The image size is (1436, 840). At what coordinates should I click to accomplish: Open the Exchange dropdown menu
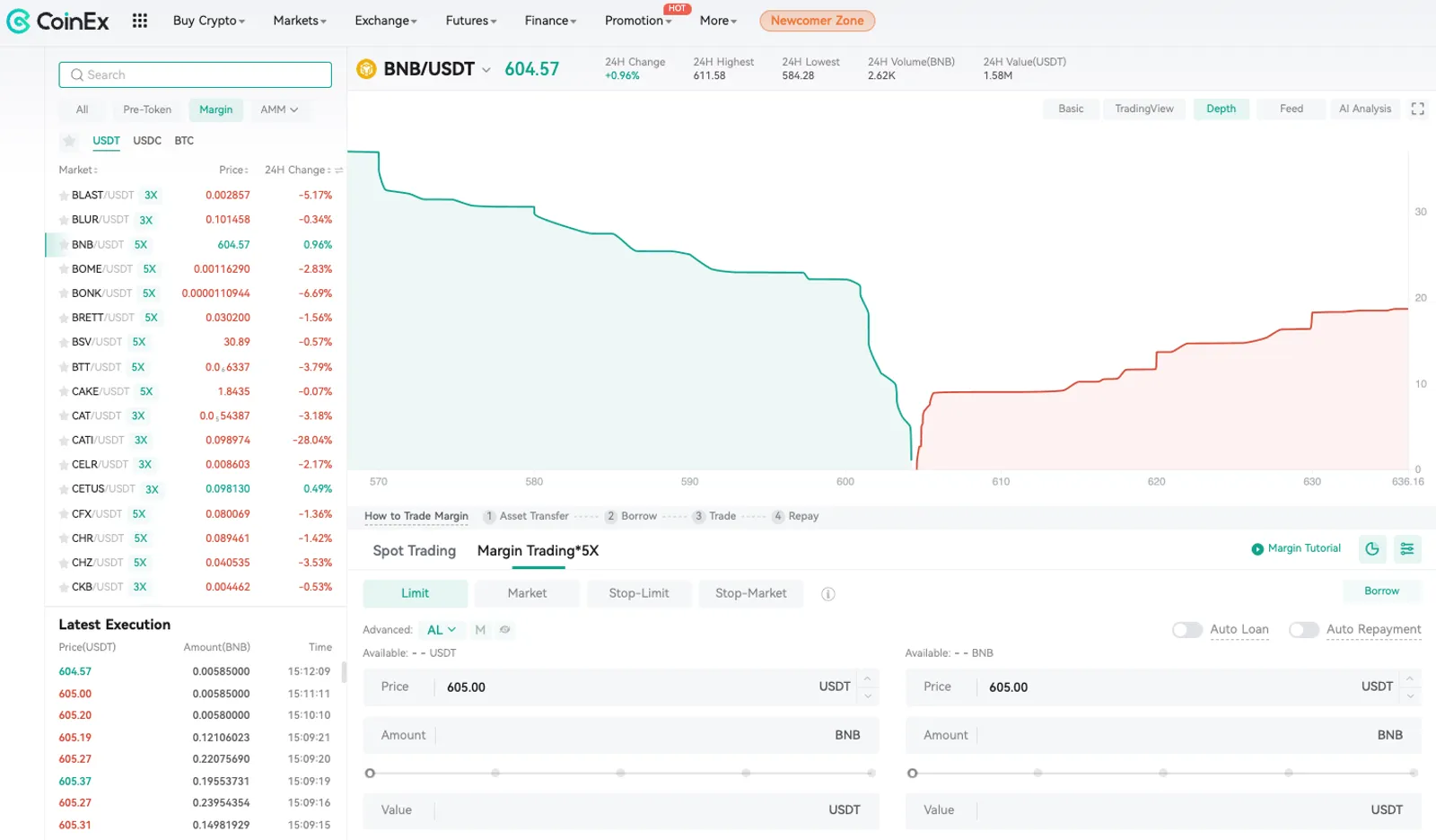[x=386, y=21]
